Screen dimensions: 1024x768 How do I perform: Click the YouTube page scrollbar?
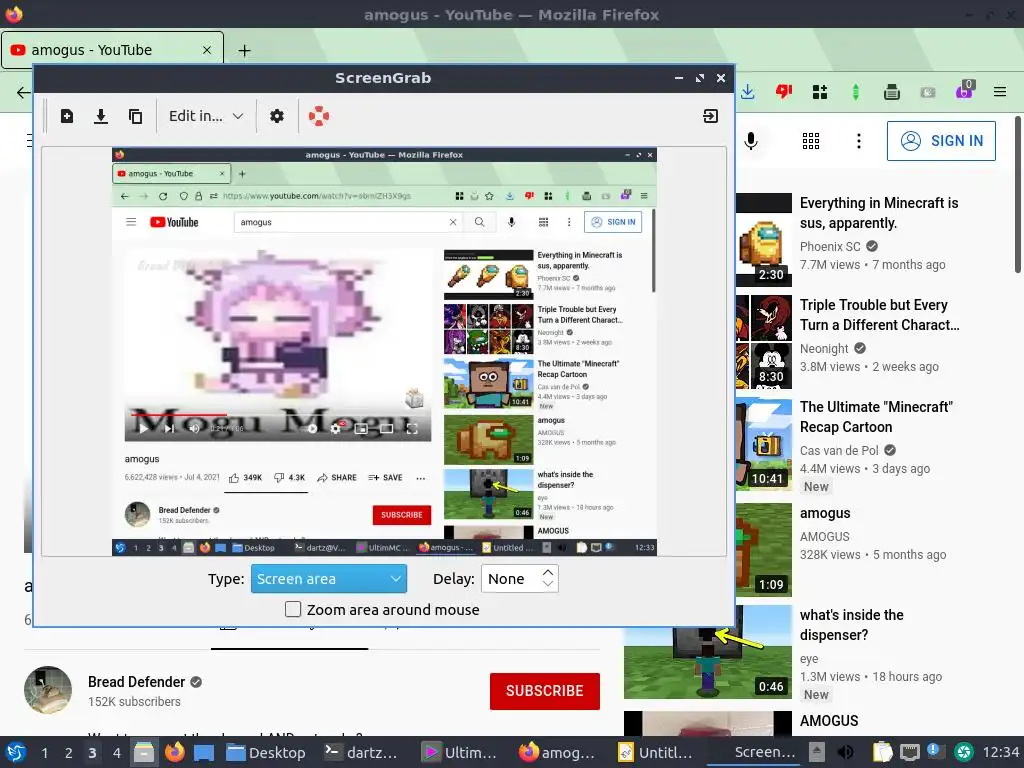(1017, 195)
